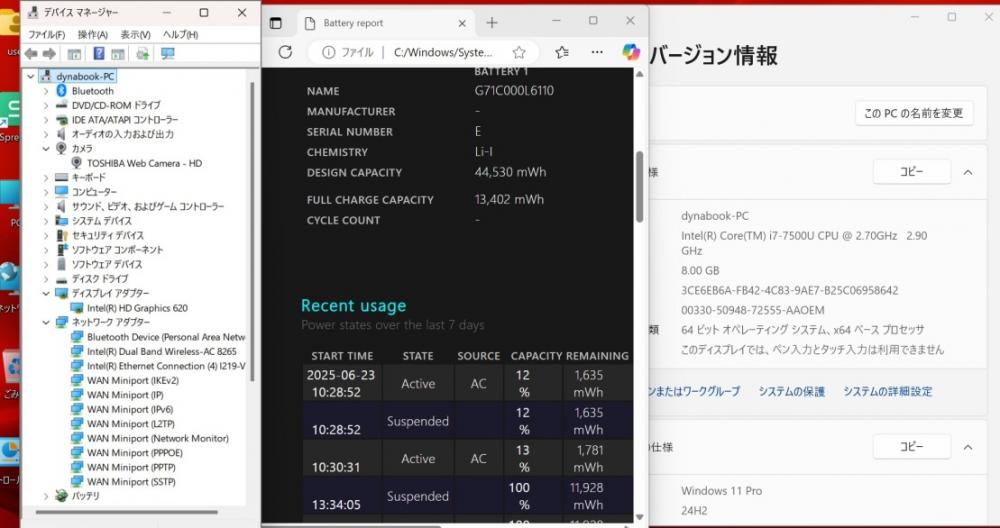This screenshot has width=1000, height=528.
Task: Open a new tab in Edge
Action: [492, 23]
